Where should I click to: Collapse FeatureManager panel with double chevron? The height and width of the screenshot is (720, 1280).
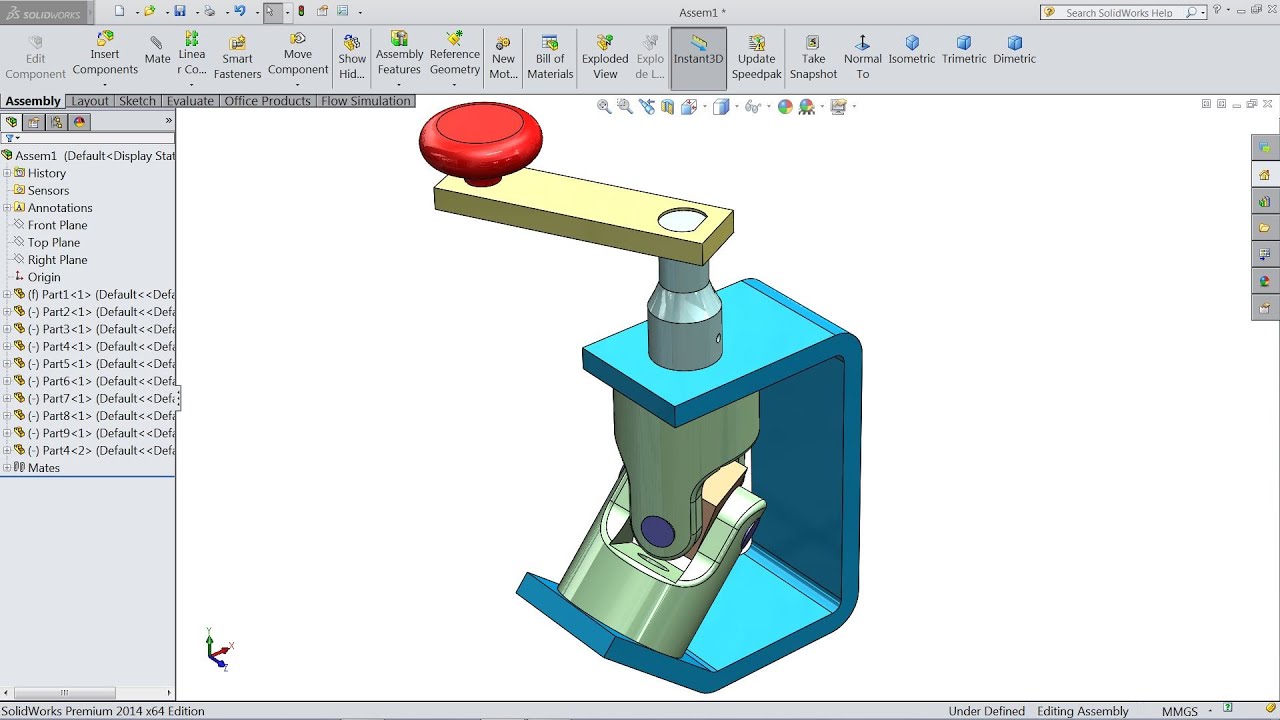click(x=168, y=121)
